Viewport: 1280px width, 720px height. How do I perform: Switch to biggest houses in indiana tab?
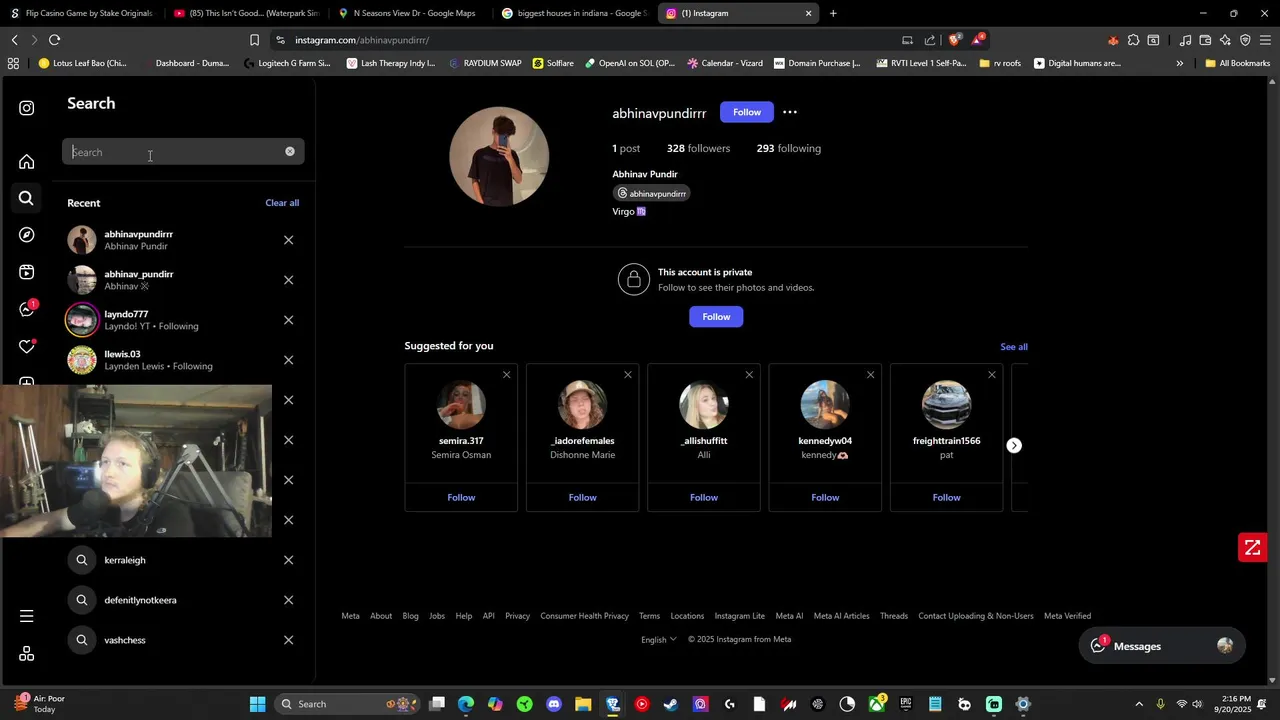(x=574, y=13)
